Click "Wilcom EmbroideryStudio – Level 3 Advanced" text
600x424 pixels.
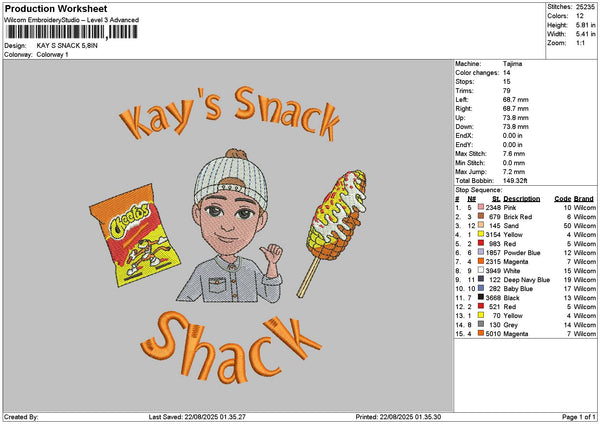[x=72, y=20]
